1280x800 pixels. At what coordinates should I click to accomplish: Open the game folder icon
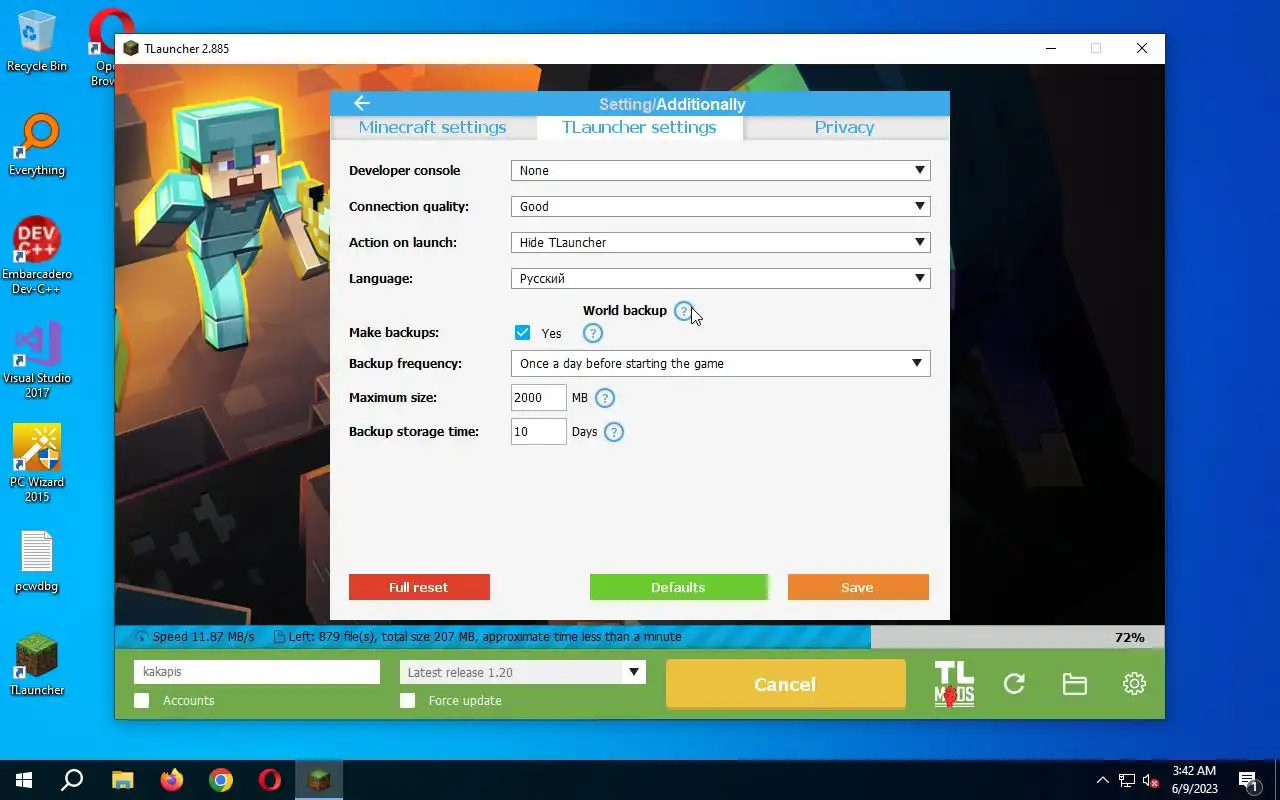(x=1074, y=684)
